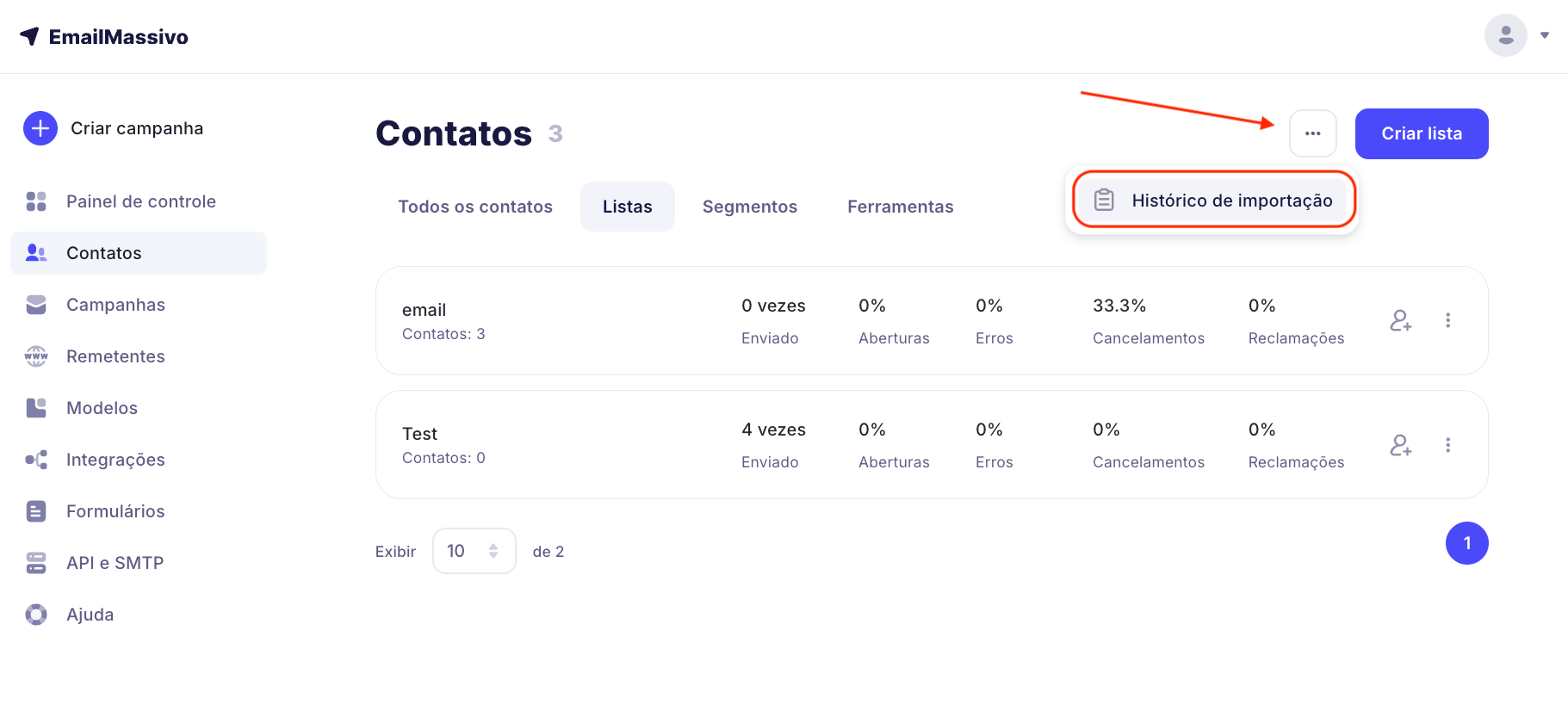Switch to Todos os contatos tab
Image resolution: width=1568 pixels, height=717 pixels.
point(474,207)
